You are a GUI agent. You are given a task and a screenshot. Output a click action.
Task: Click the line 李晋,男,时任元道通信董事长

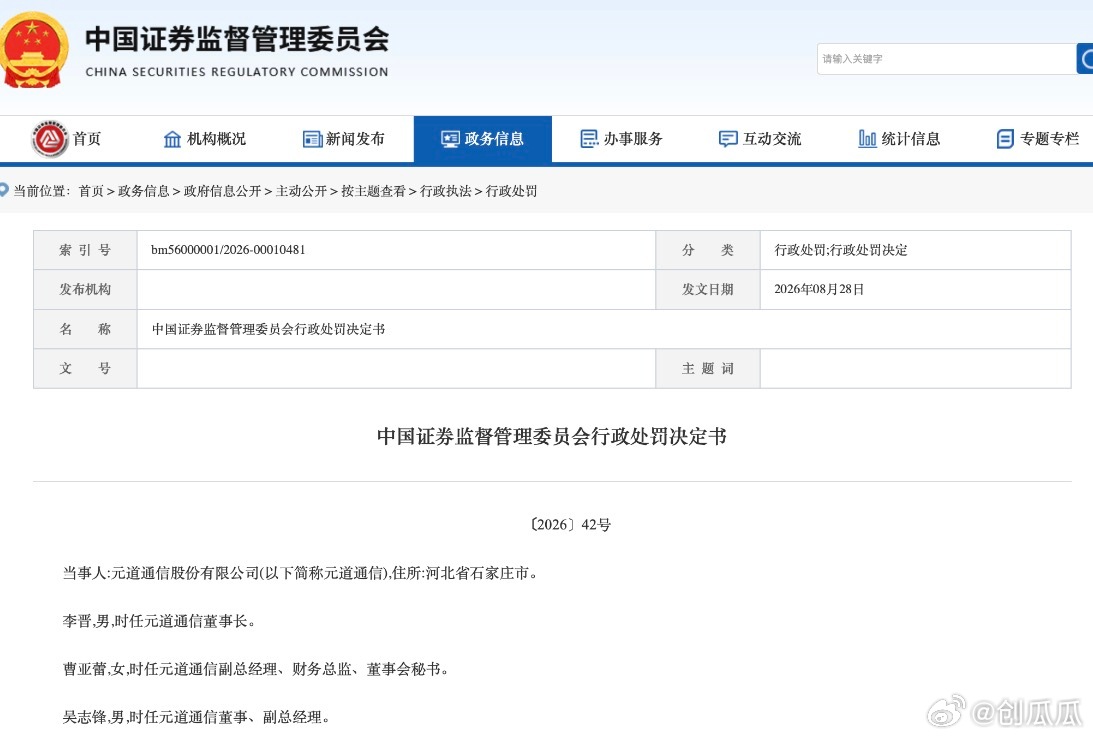159,621
